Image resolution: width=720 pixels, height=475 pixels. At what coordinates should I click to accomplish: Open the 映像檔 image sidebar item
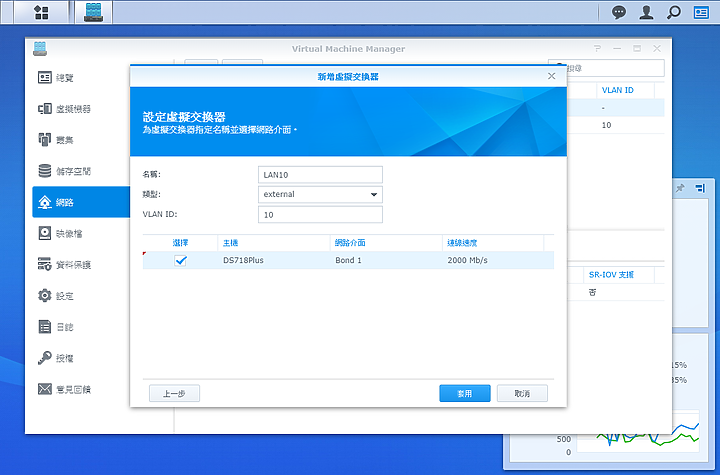(x=81, y=233)
